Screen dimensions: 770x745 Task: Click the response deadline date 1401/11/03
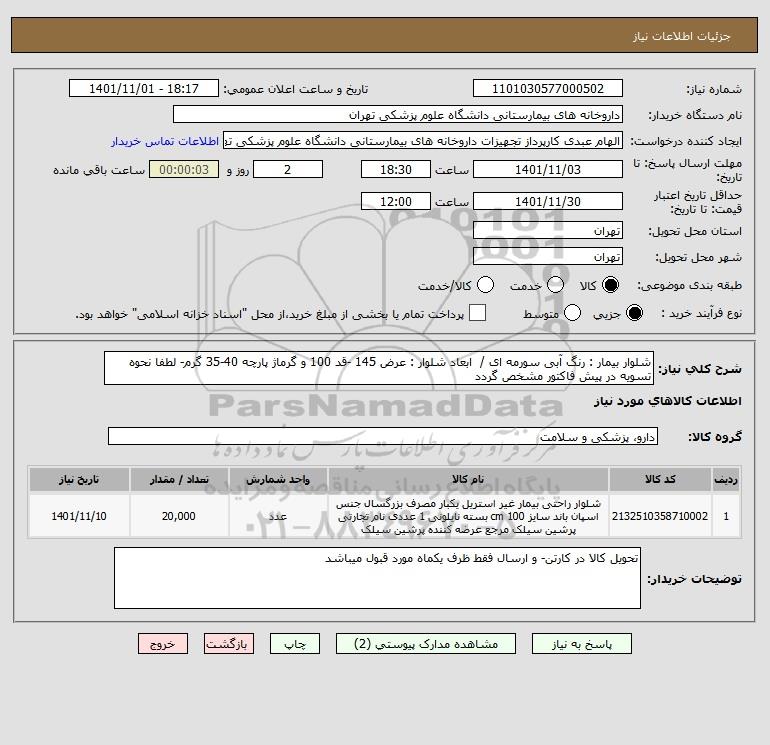coord(548,169)
